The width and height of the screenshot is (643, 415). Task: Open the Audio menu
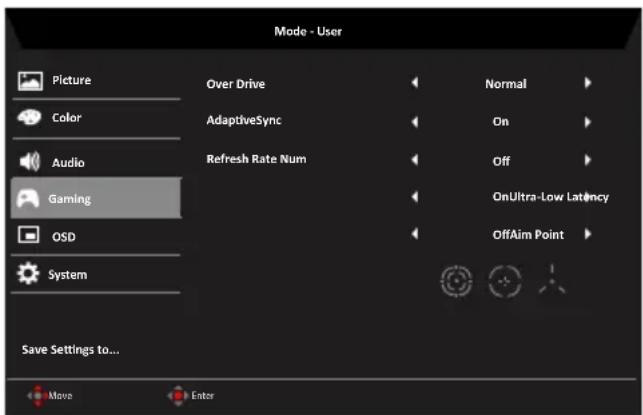96,162
